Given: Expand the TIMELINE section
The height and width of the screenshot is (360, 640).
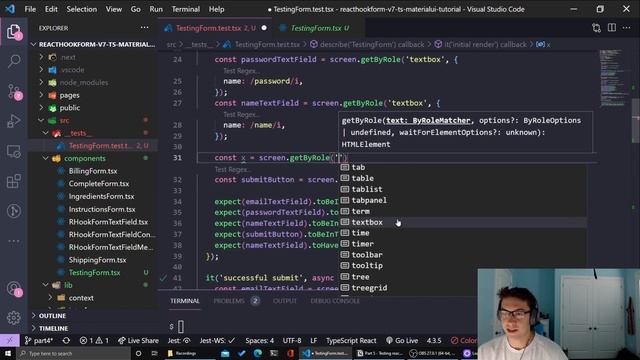Looking at the screenshot, I should [x=92, y=328].
